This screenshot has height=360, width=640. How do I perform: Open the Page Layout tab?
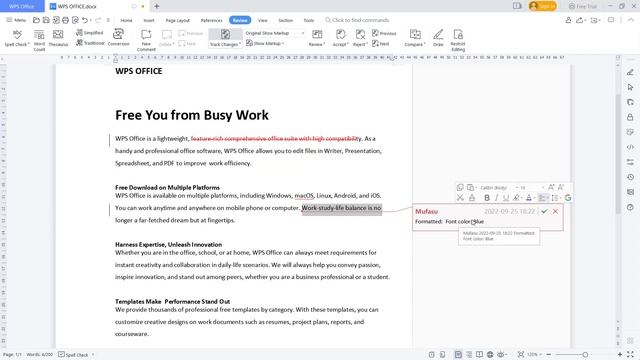click(x=178, y=20)
